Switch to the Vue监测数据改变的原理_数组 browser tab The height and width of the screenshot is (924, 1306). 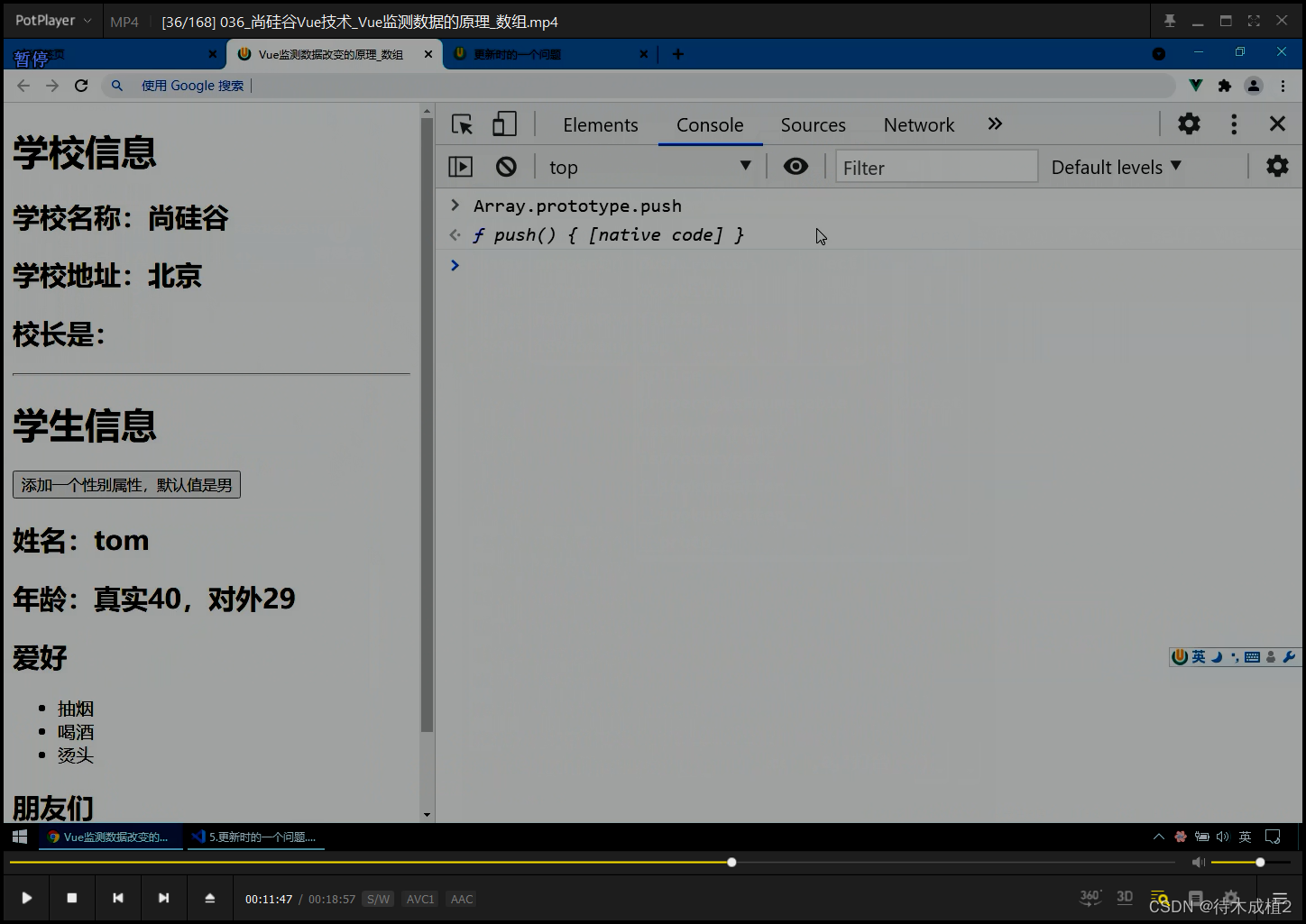coord(331,54)
